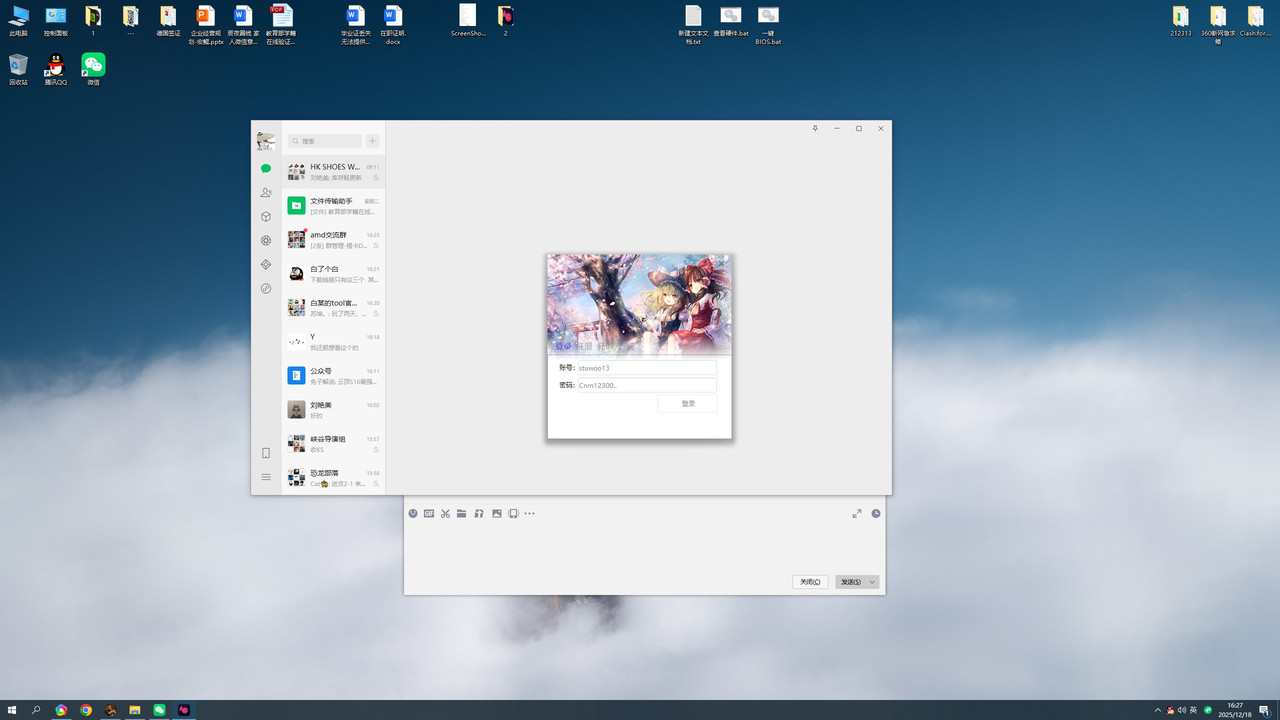Click the scissors screenshot icon
Screen dimensions: 1280x720
tap(446, 514)
